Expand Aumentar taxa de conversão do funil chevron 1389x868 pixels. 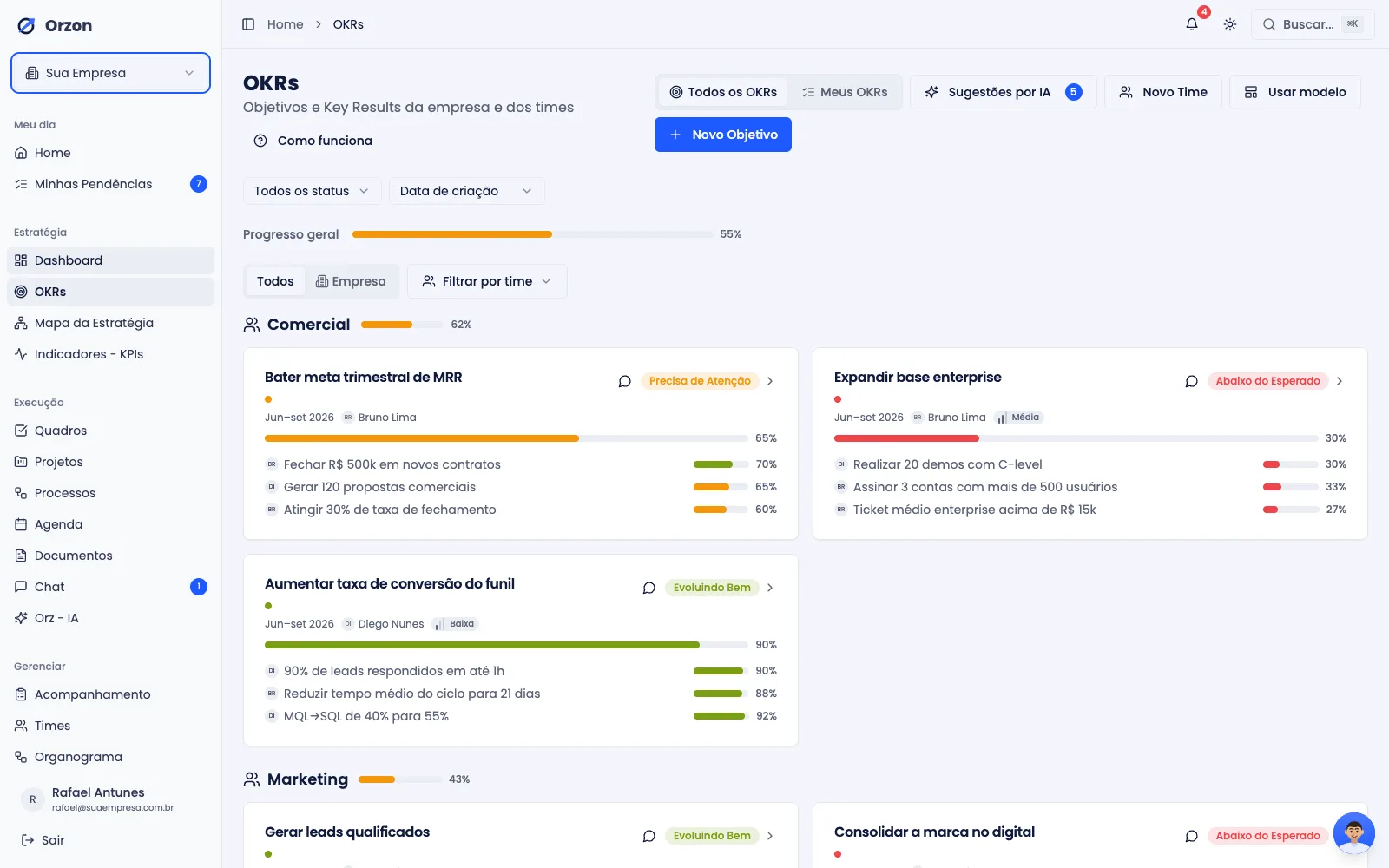point(770,588)
